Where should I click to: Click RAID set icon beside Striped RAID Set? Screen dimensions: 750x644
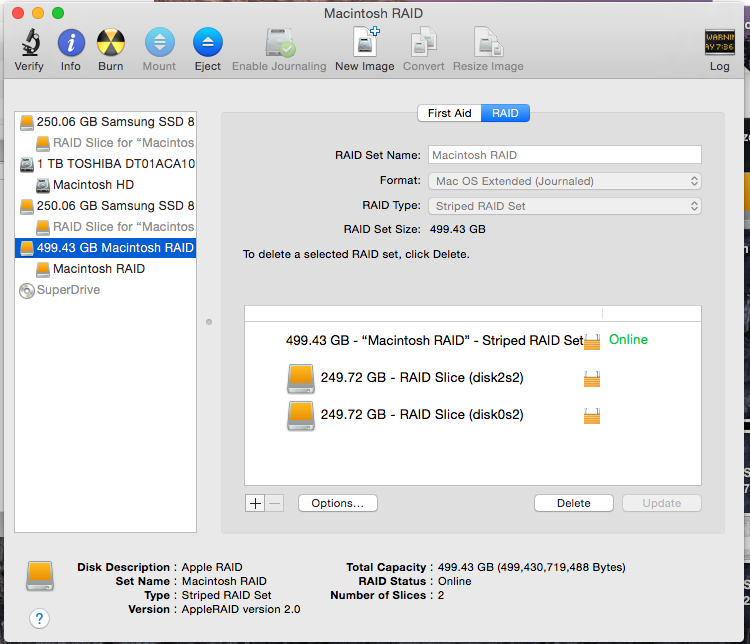pos(592,342)
